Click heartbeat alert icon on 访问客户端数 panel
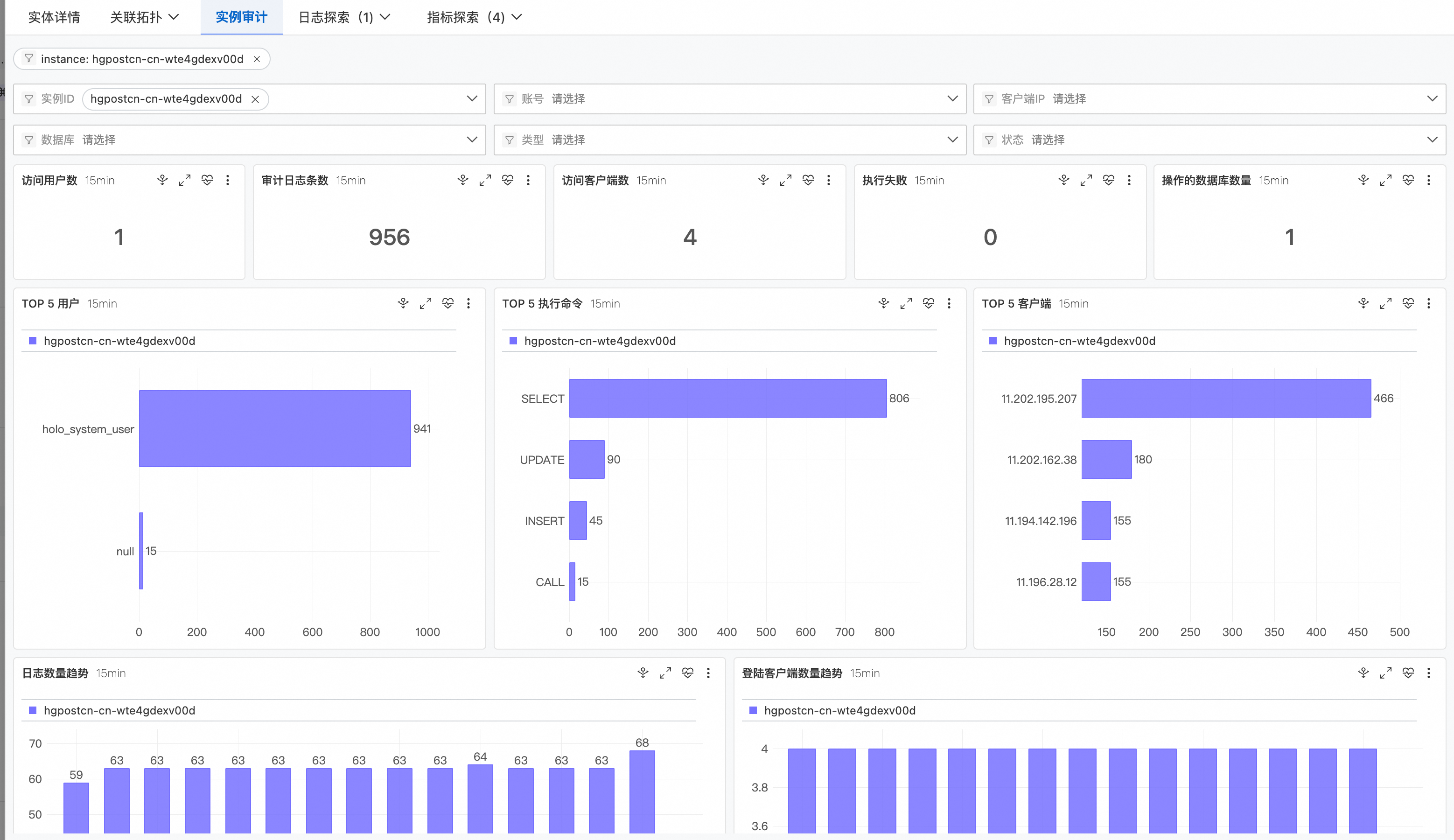 [x=807, y=181]
